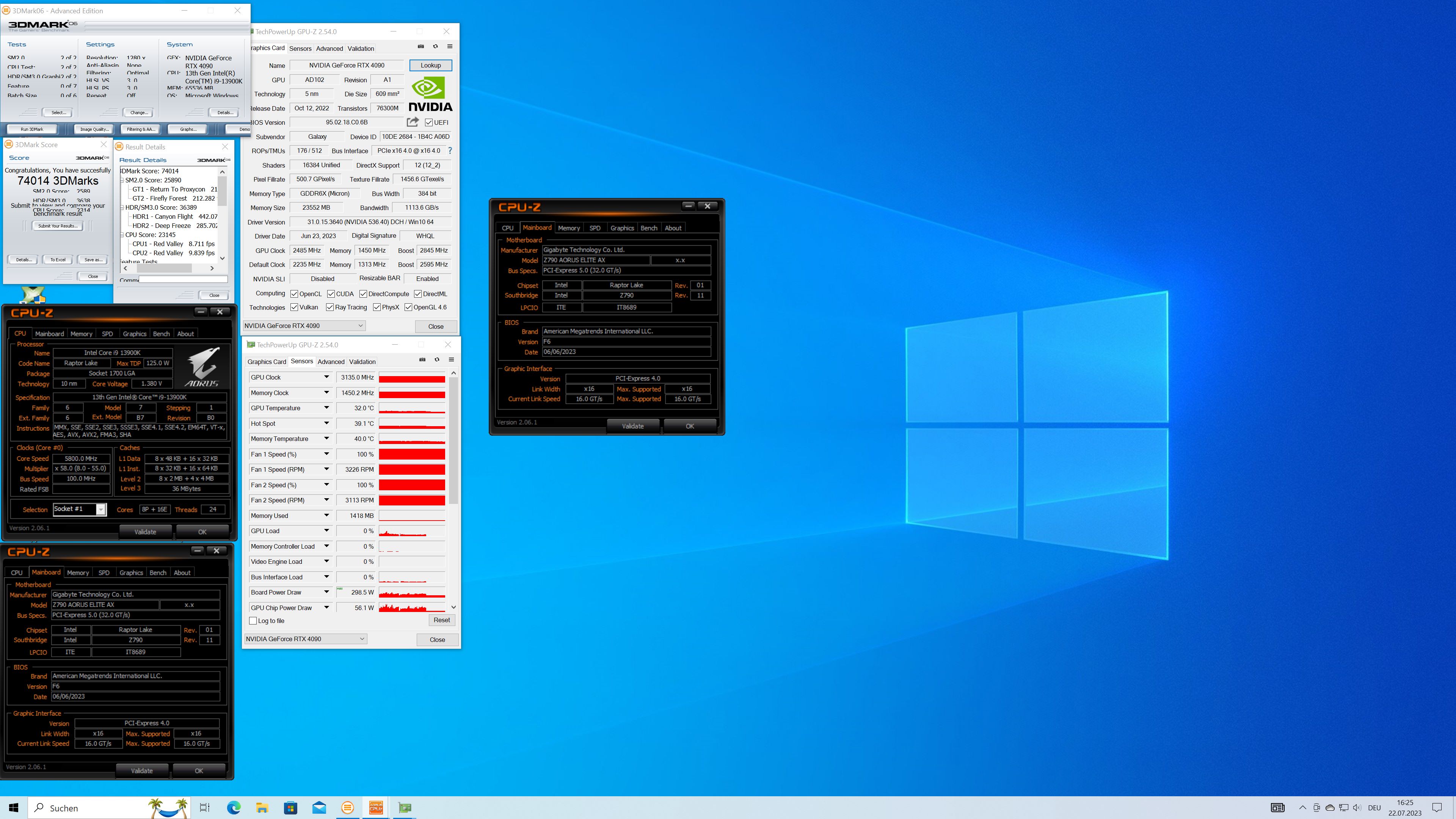
Task: Click Submit Your Results button
Action: click(x=58, y=226)
